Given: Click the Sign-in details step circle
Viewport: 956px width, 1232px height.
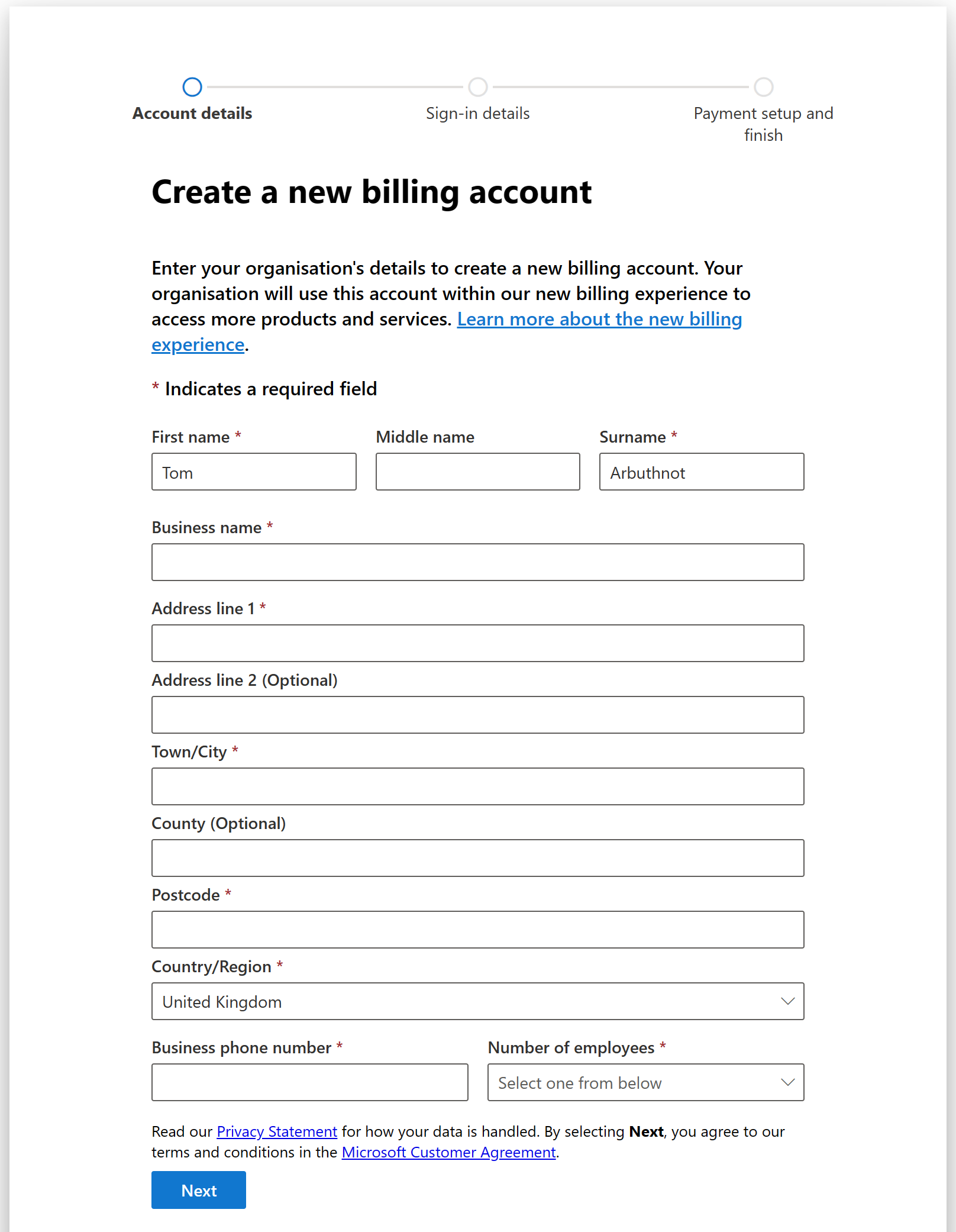Looking at the screenshot, I should click(477, 87).
